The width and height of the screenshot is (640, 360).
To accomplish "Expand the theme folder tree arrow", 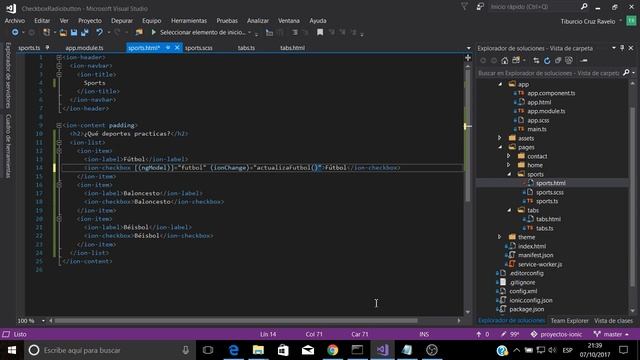I will tap(500, 237).
